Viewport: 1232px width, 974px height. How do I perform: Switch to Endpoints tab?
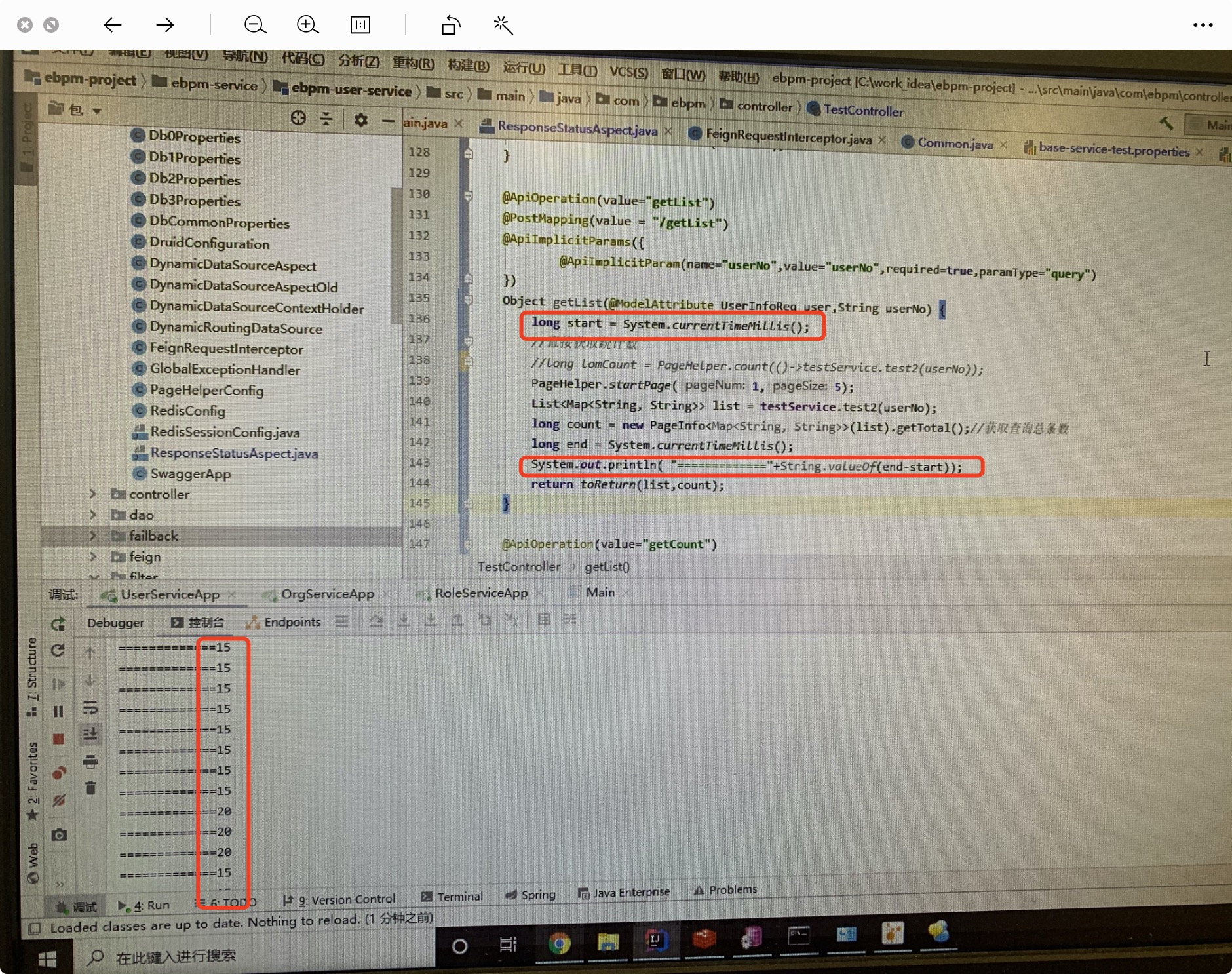[x=284, y=621]
